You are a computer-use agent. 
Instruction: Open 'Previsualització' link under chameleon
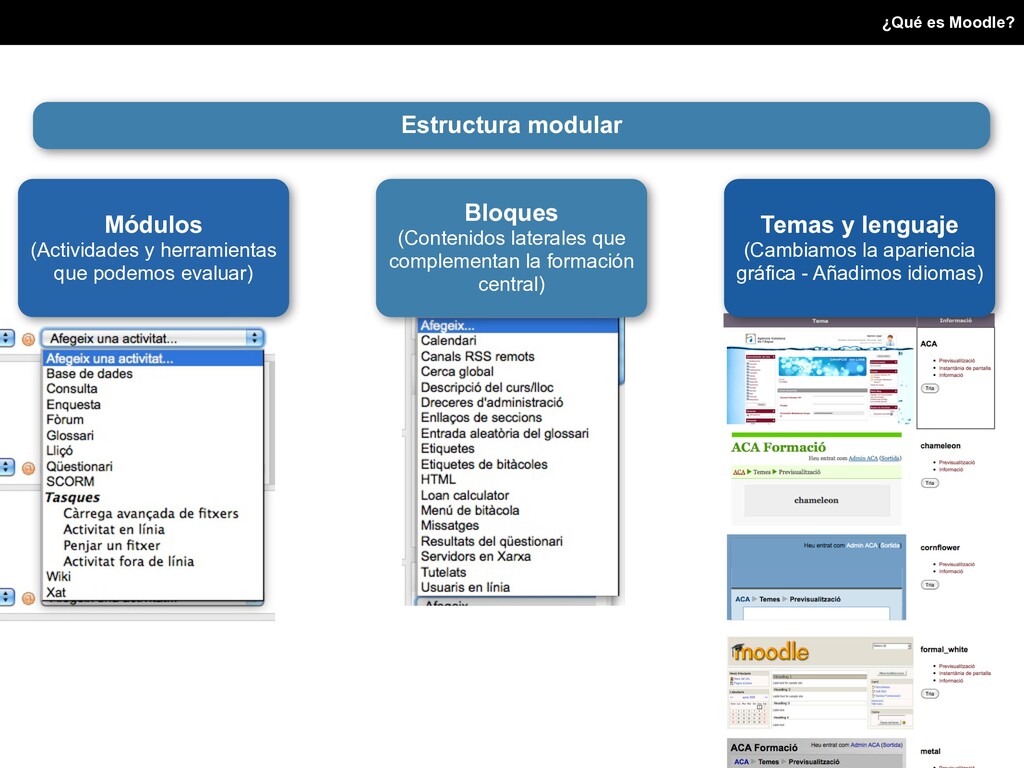957,462
